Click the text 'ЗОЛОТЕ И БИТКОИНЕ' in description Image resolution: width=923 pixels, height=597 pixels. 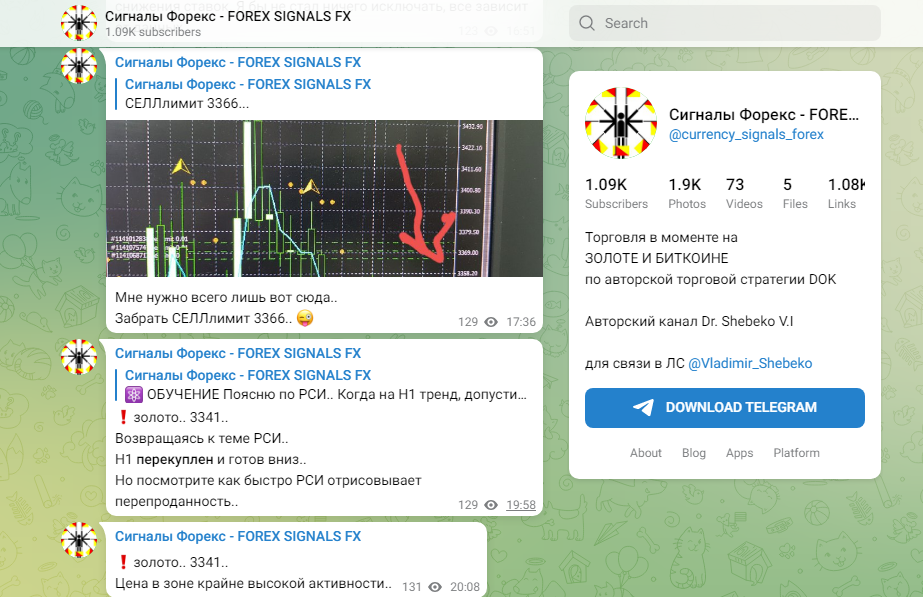(x=656, y=258)
